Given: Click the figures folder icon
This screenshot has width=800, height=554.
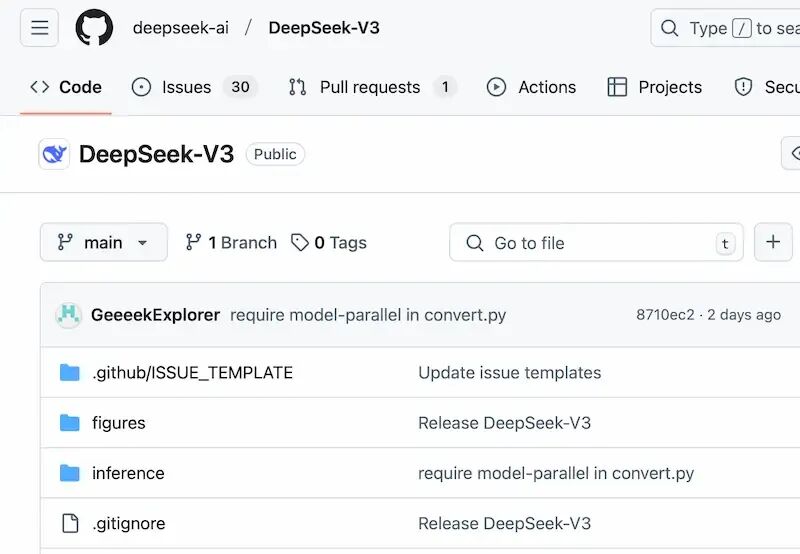Looking at the screenshot, I should pyautogui.click(x=70, y=423).
